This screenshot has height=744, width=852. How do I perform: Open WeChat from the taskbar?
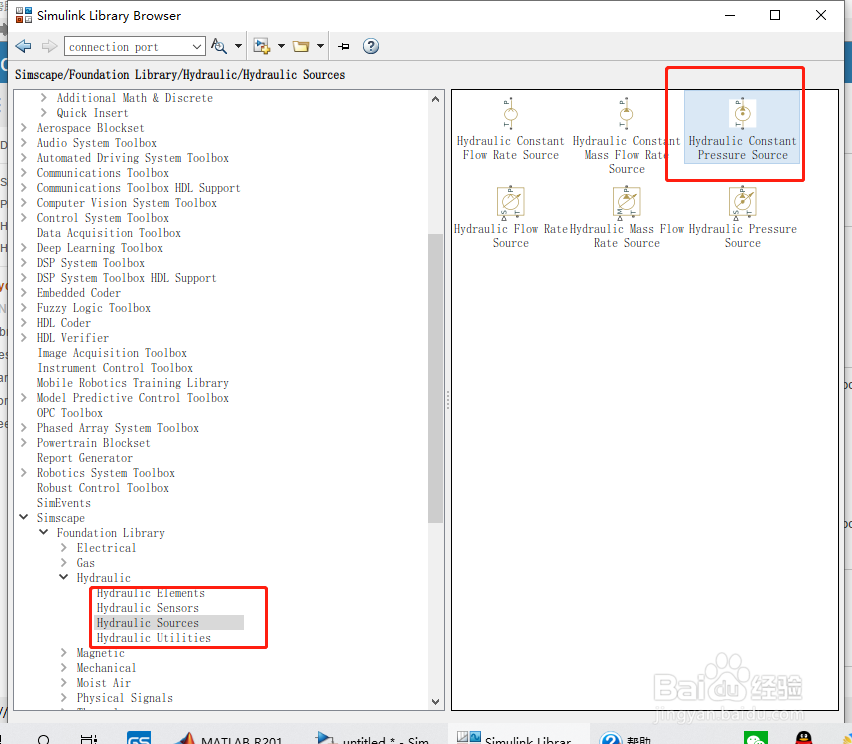pyautogui.click(x=756, y=738)
